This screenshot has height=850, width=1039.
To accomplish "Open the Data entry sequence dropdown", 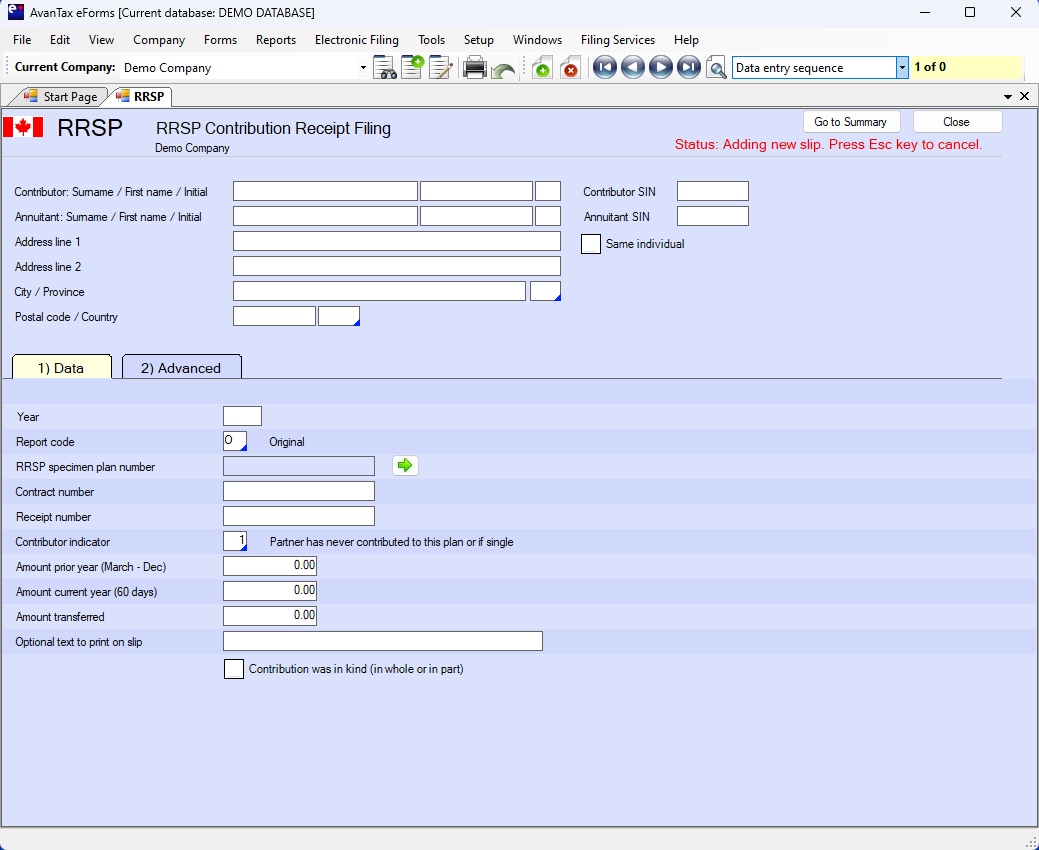I will click(x=902, y=68).
